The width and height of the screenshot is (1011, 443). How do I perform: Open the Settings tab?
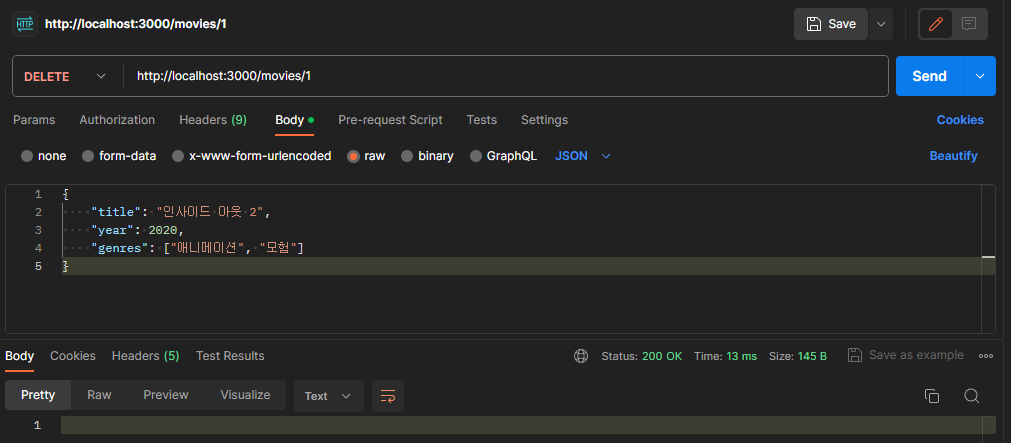pyautogui.click(x=544, y=120)
